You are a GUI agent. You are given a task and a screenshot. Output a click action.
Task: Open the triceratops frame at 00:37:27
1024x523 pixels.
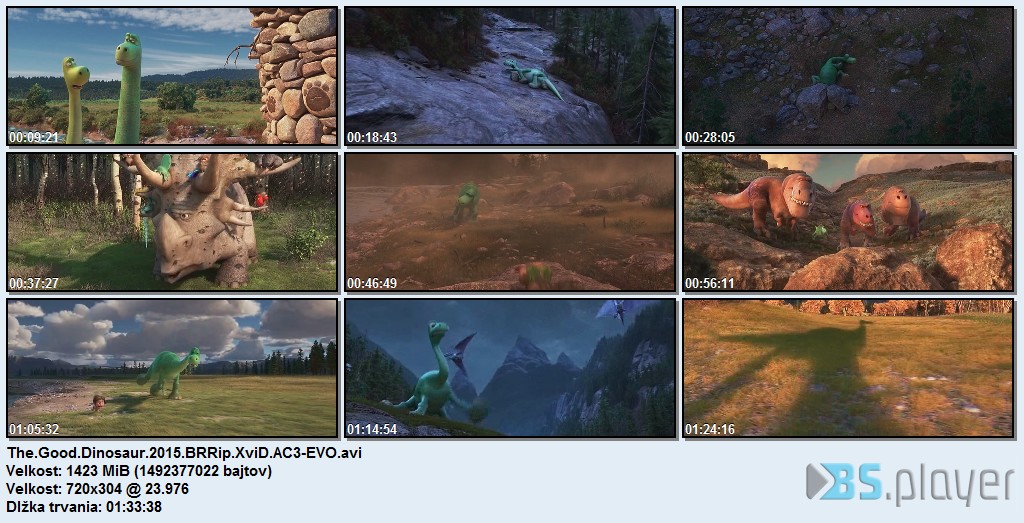tap(172, 222)
